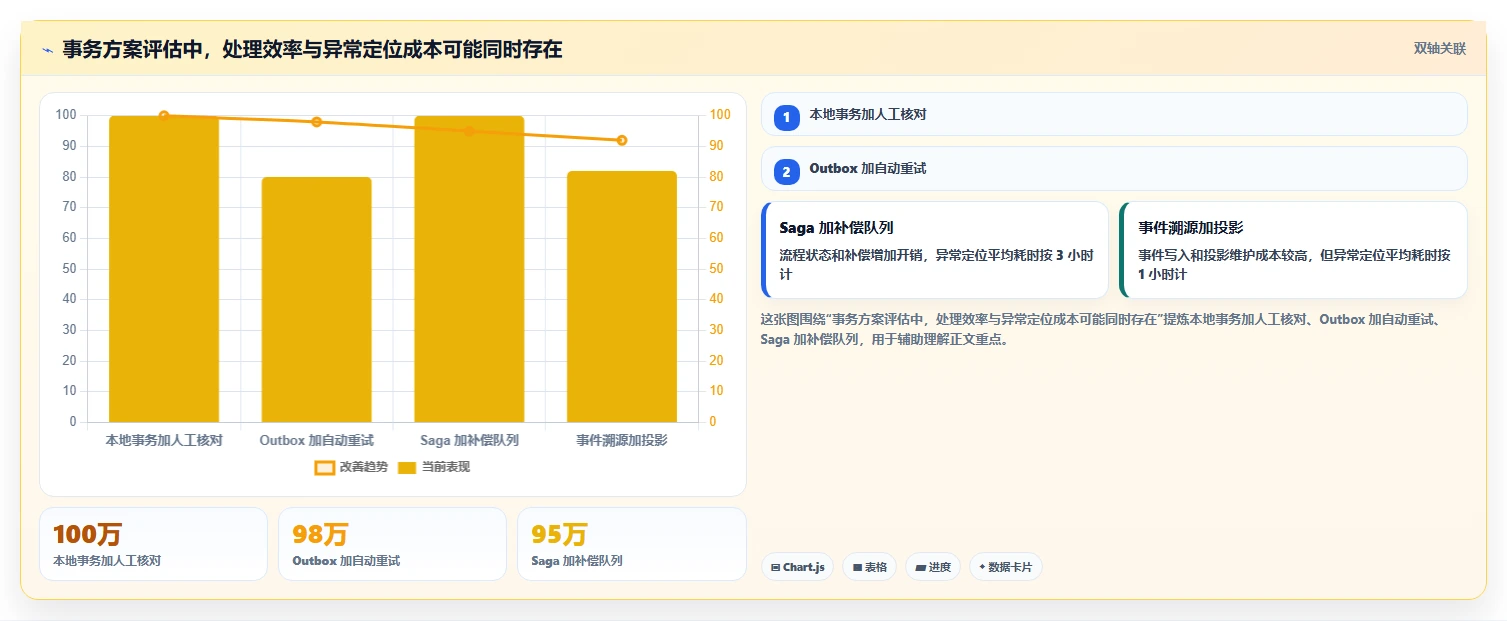This screenshot has height=621, width=1507.
Task: Click the 表格 tag chip
Action: (x=869, y=567)
